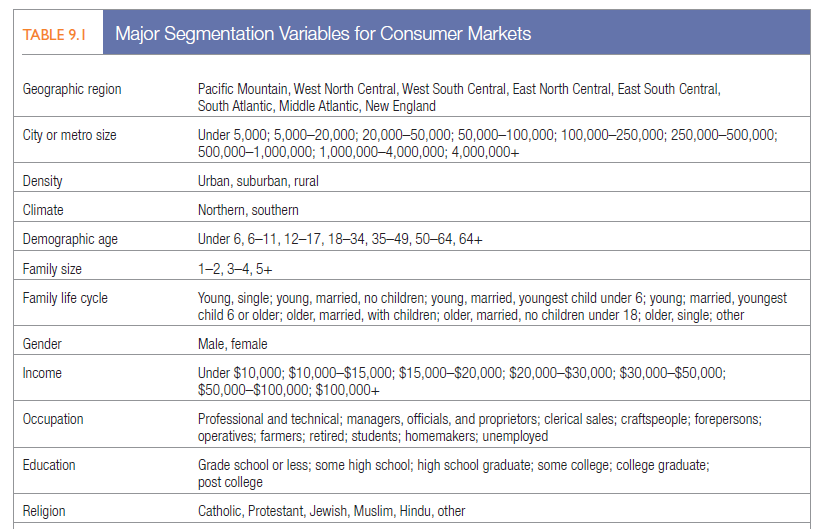This screenshot has height=529, width=817.
Task: Click the "Religion" row label
Action: (44, 511)
